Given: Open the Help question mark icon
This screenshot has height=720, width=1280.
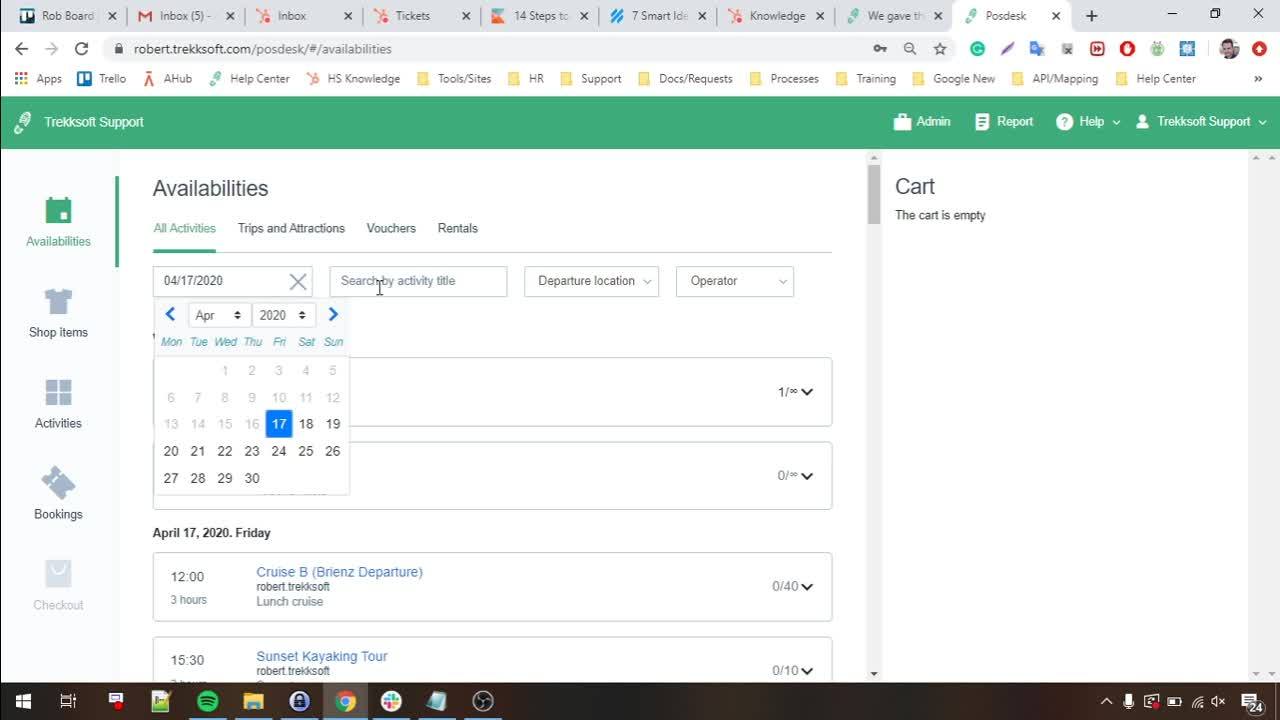Looking at the screenshot, I should [1063, 121].
